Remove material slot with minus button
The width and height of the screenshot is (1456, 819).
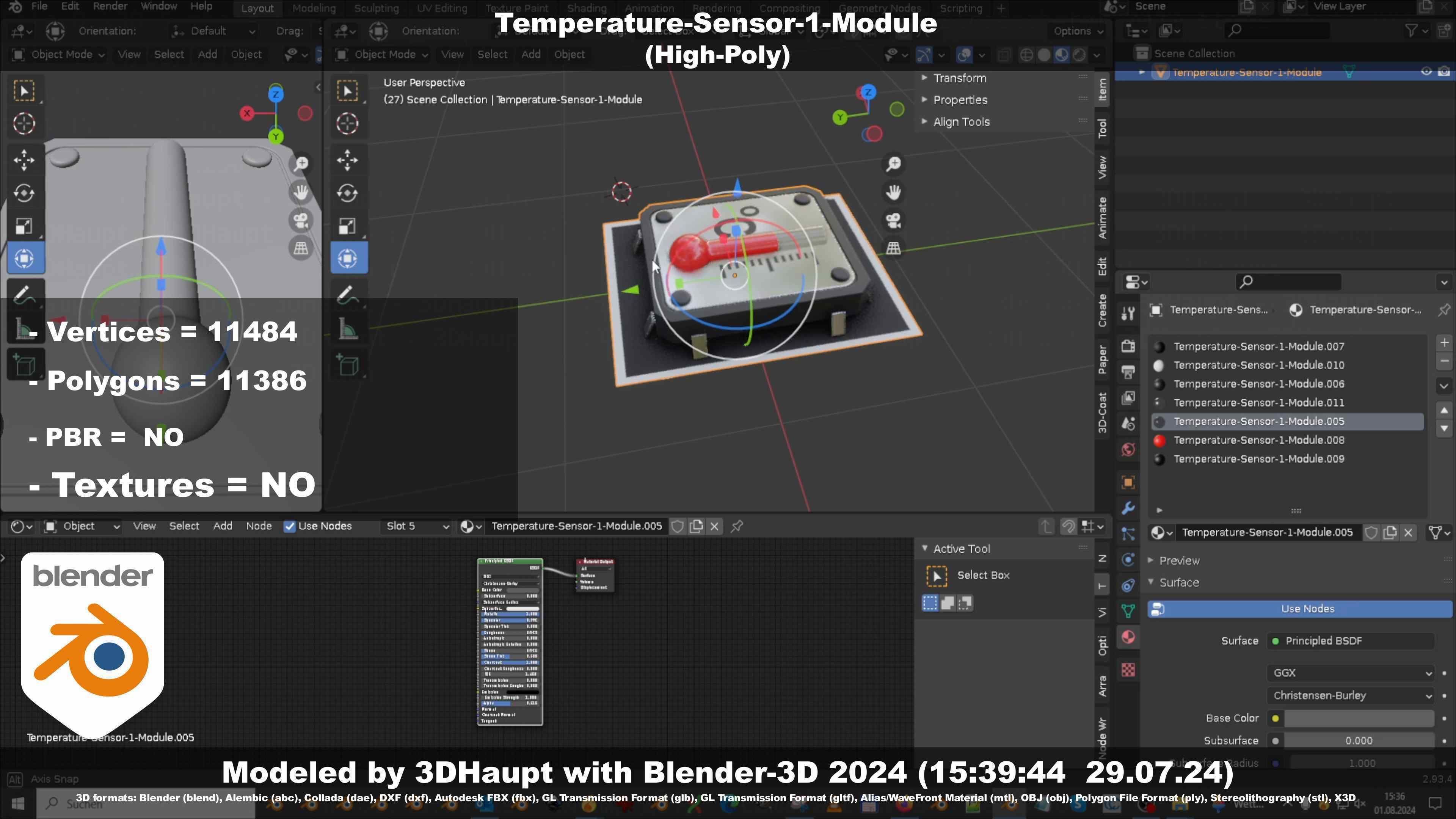[x=1444, y=361]
